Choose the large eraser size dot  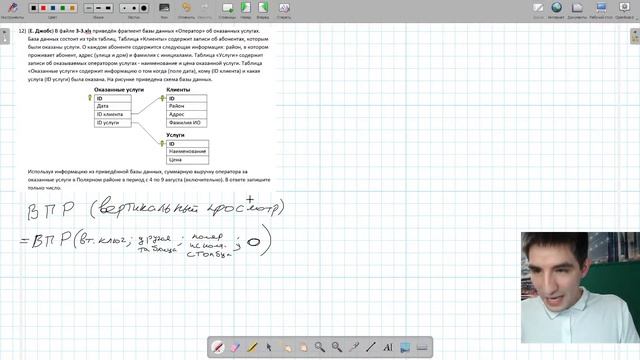coord(144,8)
